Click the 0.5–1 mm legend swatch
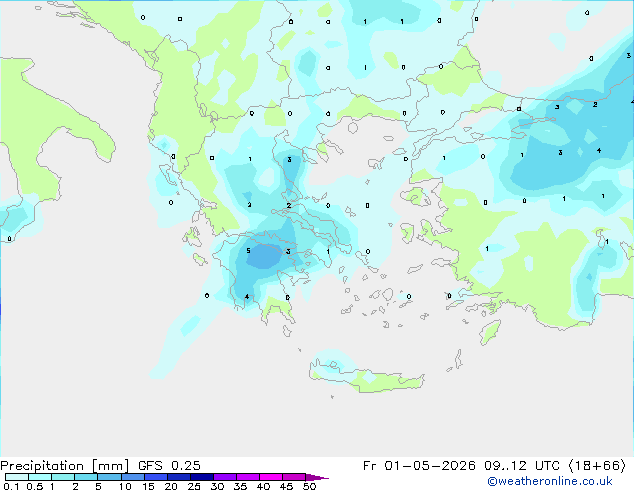634x490 pixels. 40,477
